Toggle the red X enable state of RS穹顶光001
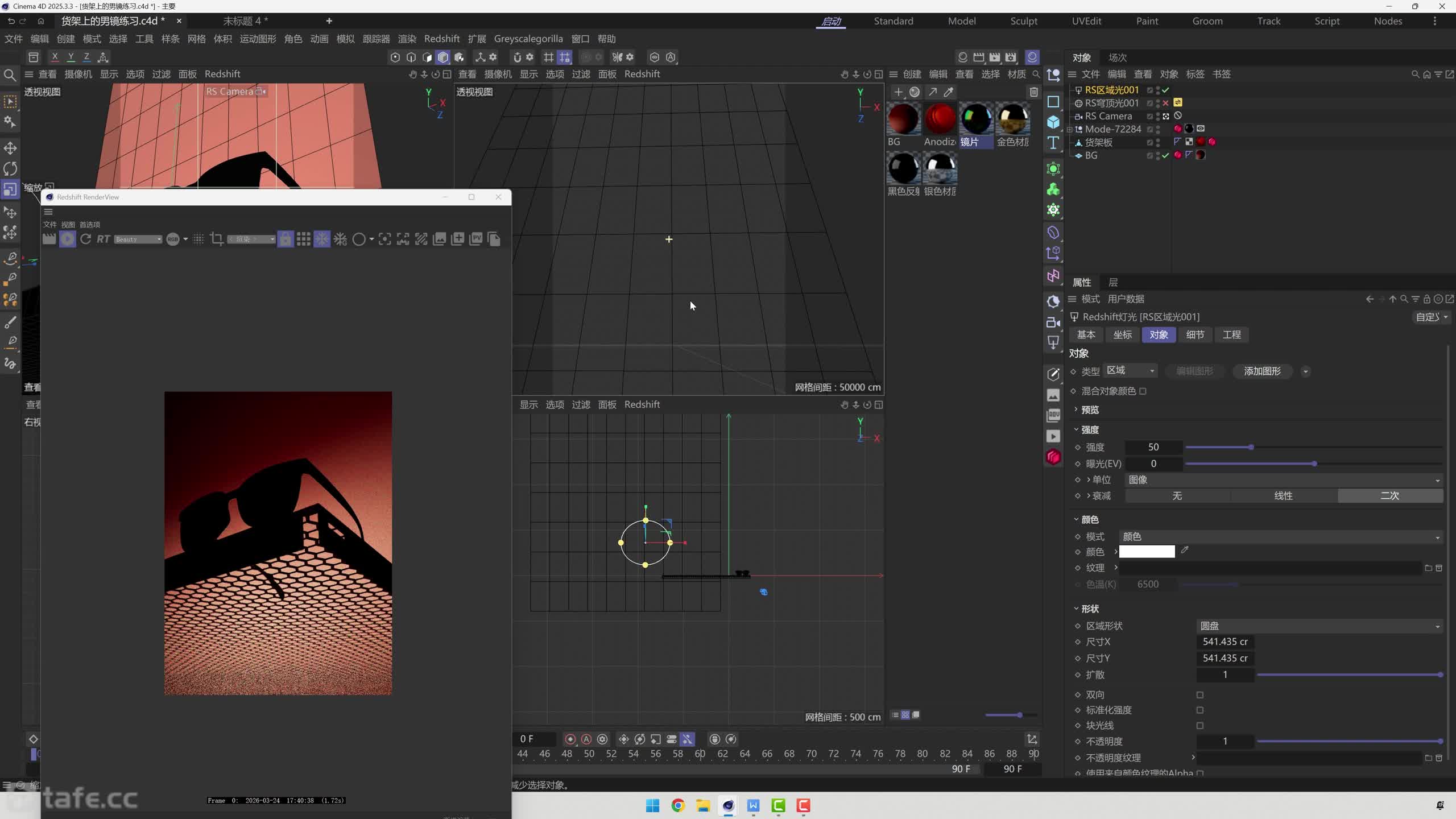This screenshot has width=1456, height=819. point(1165,103)
